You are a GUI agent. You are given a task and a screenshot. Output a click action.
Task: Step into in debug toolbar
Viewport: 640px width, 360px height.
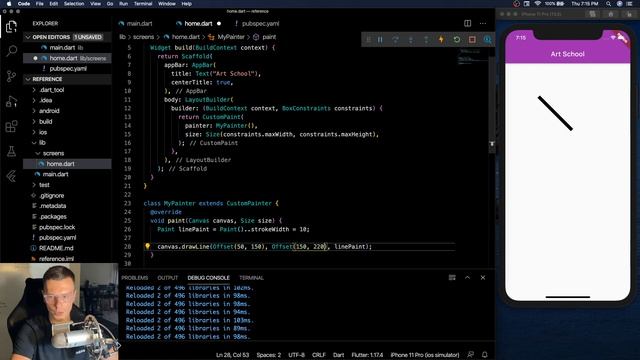[x=411, y=40]
